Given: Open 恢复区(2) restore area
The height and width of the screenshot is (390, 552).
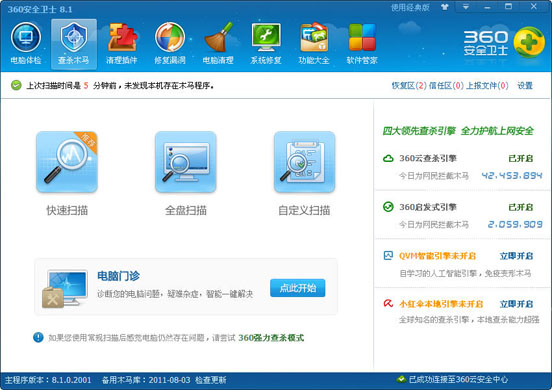Looking at the screenshot, I should point(409,86).
